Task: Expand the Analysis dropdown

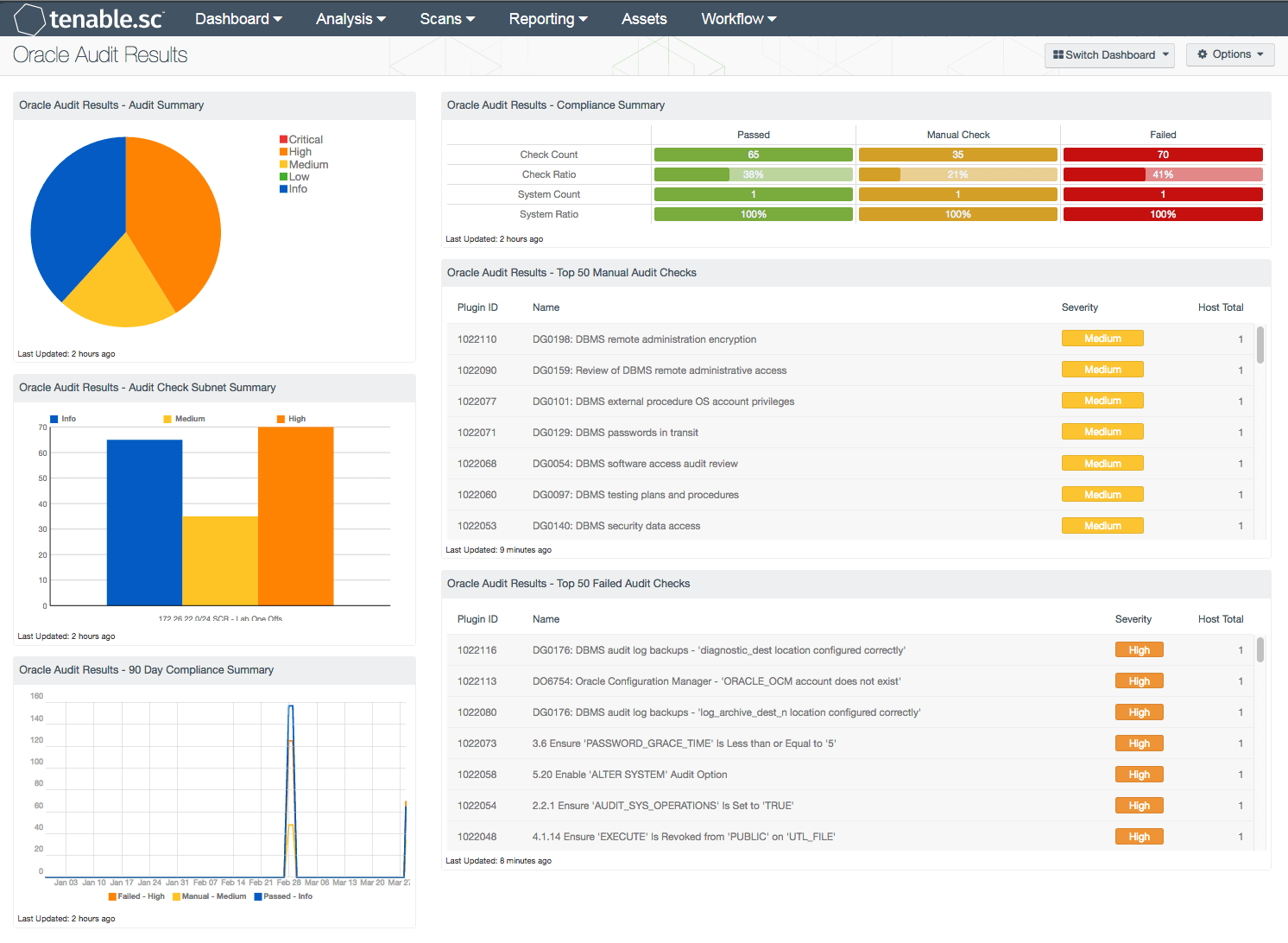Action: [350, 17]
